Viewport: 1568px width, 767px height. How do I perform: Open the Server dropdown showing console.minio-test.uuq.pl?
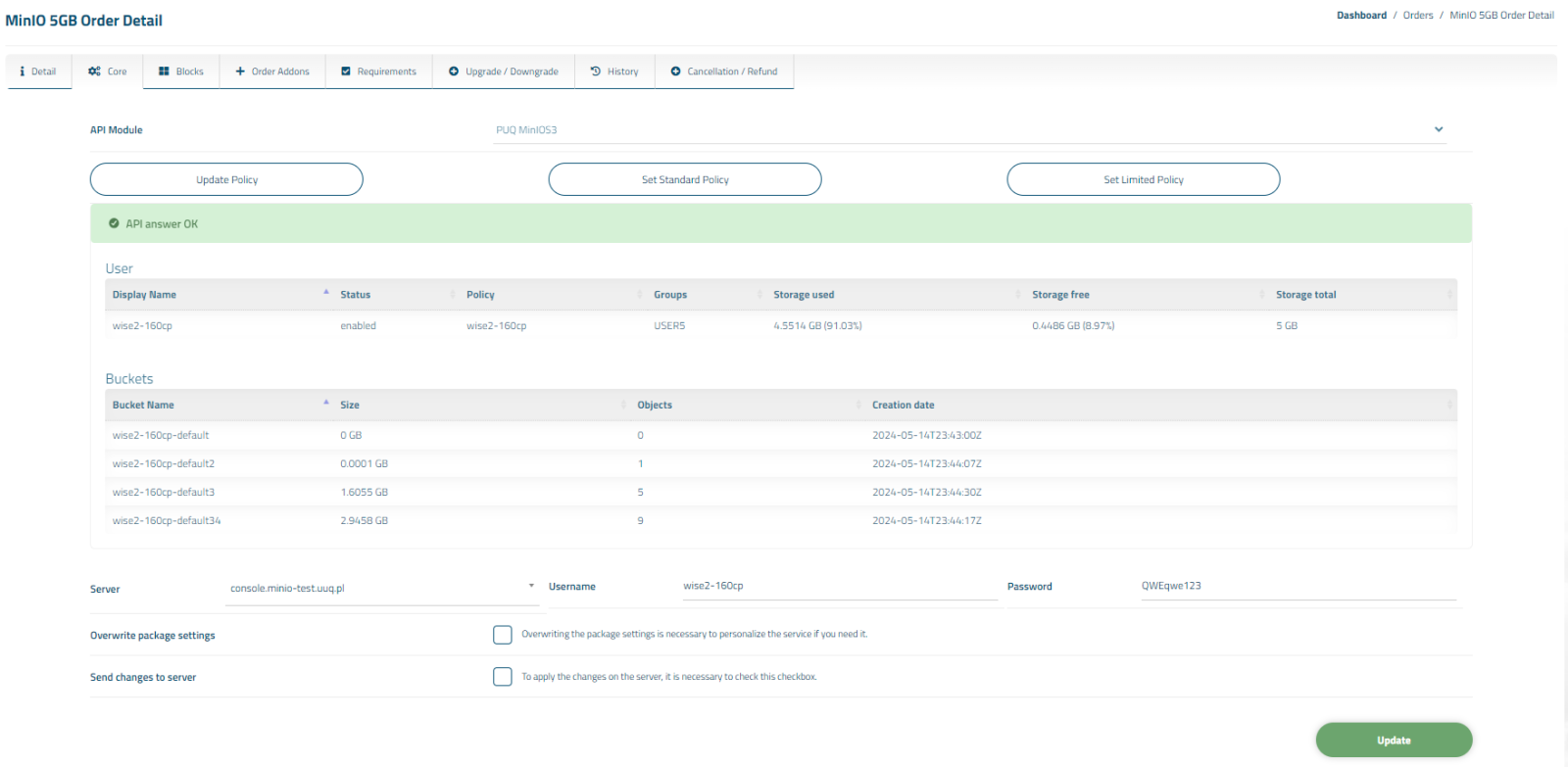382,588
